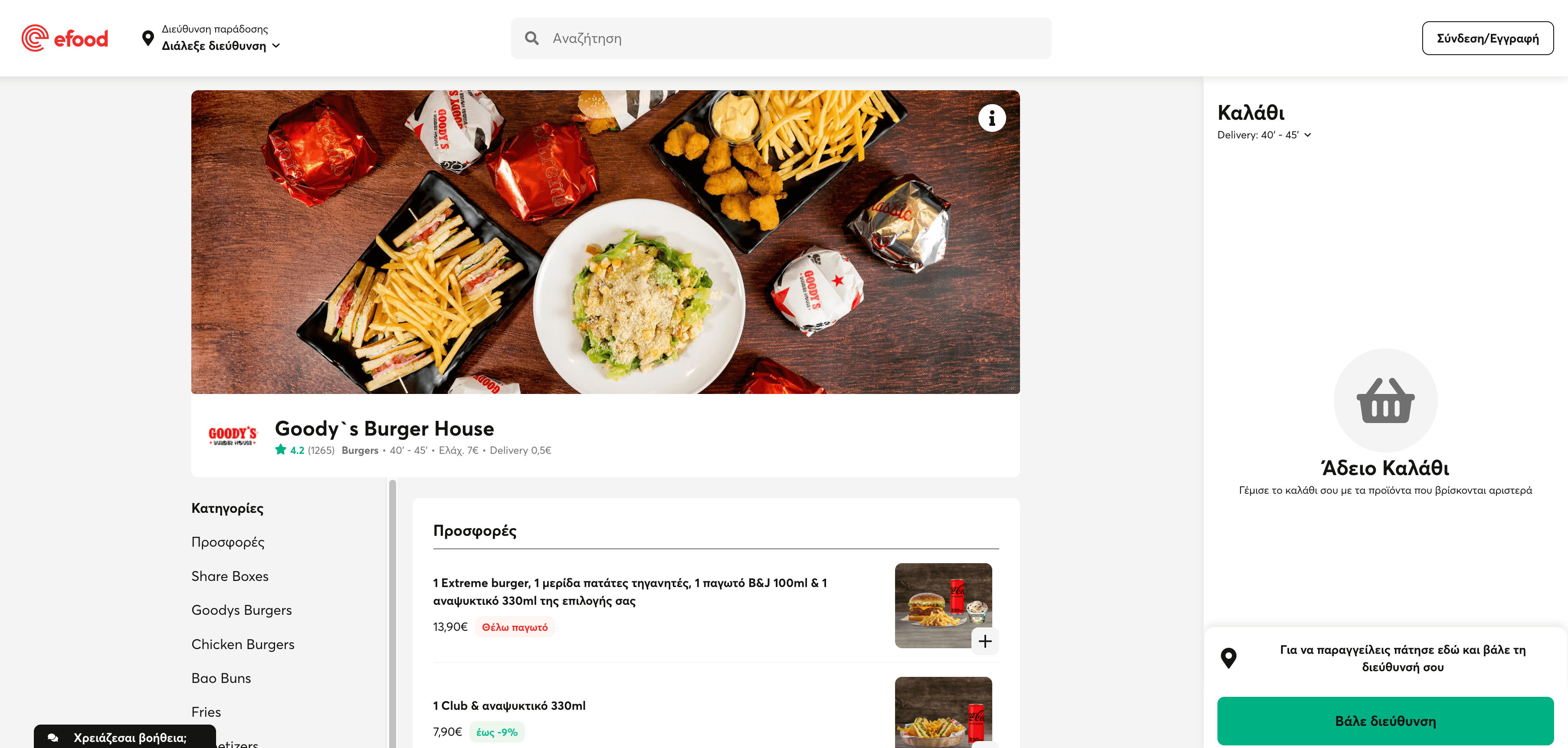
Task: Add Extreme burger offer with plus icon
Action: 985,641
